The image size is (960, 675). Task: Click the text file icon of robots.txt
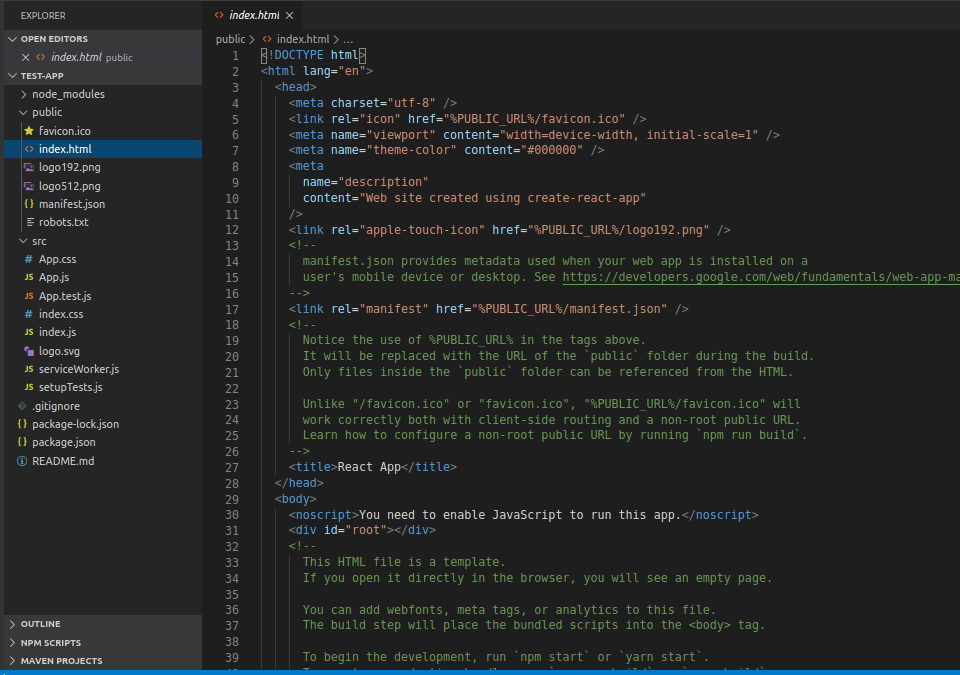(29, 222)
